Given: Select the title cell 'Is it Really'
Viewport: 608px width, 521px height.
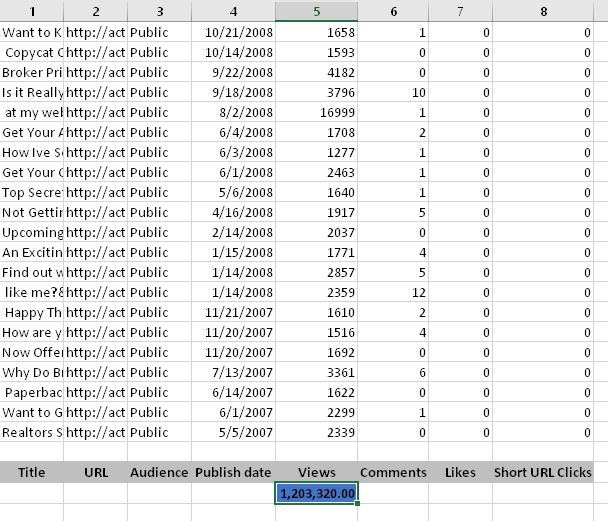Looking at the screenshot, I should pos(32,92).
